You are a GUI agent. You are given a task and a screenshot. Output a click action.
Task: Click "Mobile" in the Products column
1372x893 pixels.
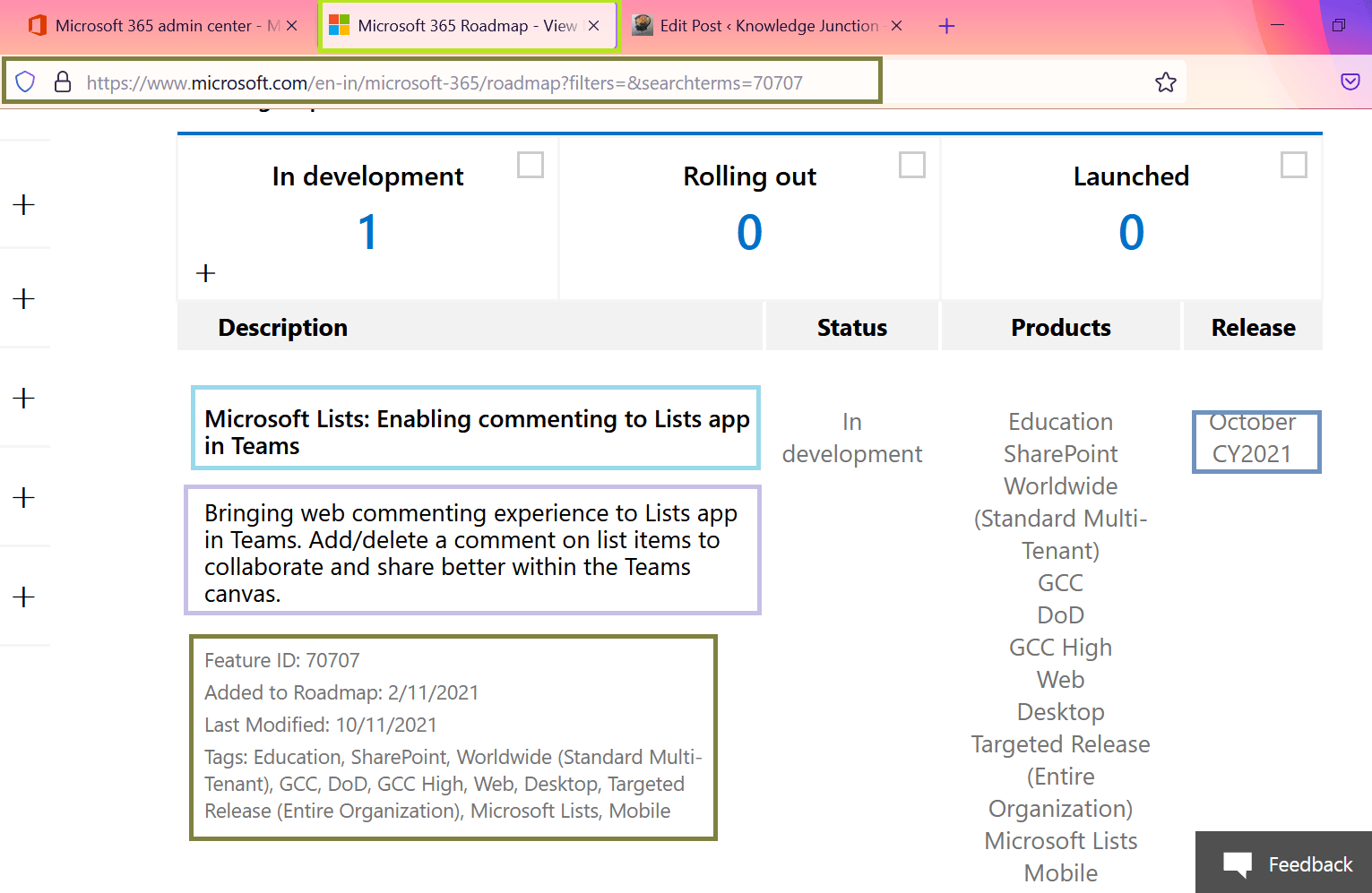click(1061, 873)
